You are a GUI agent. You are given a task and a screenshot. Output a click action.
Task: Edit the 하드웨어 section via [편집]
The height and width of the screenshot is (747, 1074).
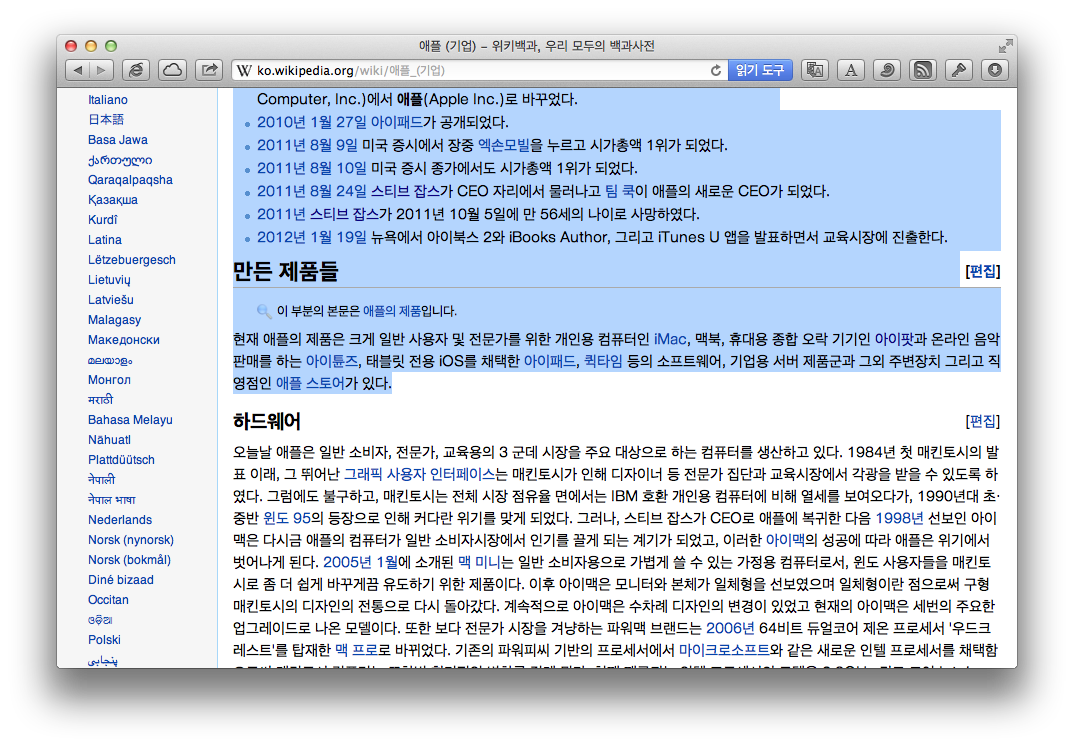click(x=982, y=421)
